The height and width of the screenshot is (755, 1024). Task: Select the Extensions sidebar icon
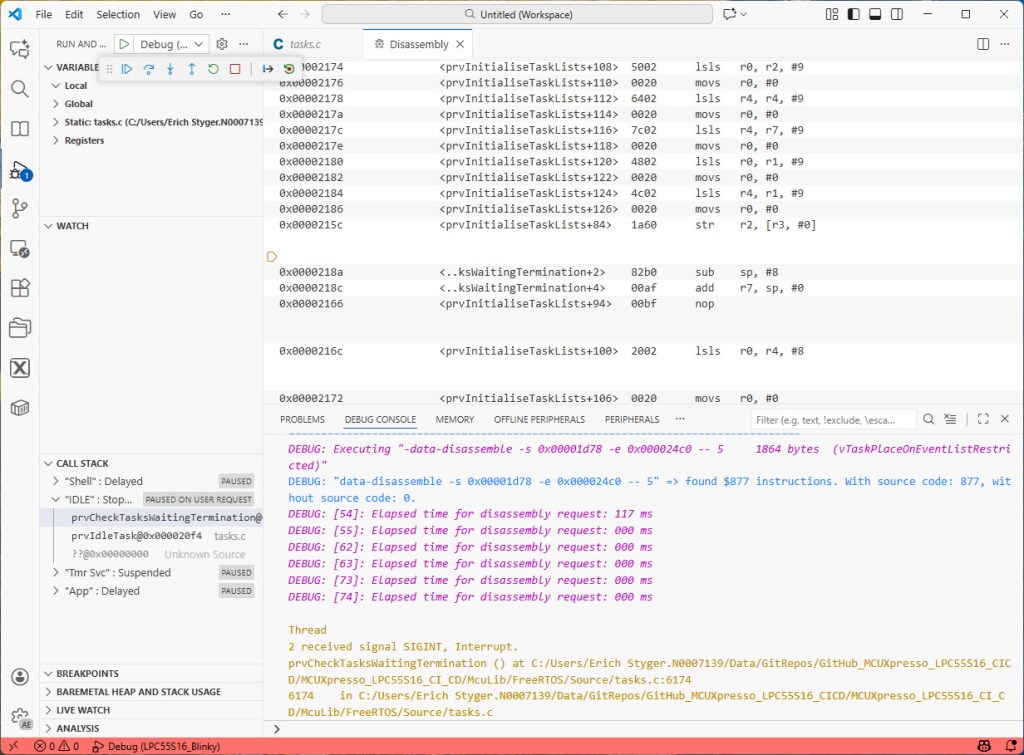[x=22, y=285]
